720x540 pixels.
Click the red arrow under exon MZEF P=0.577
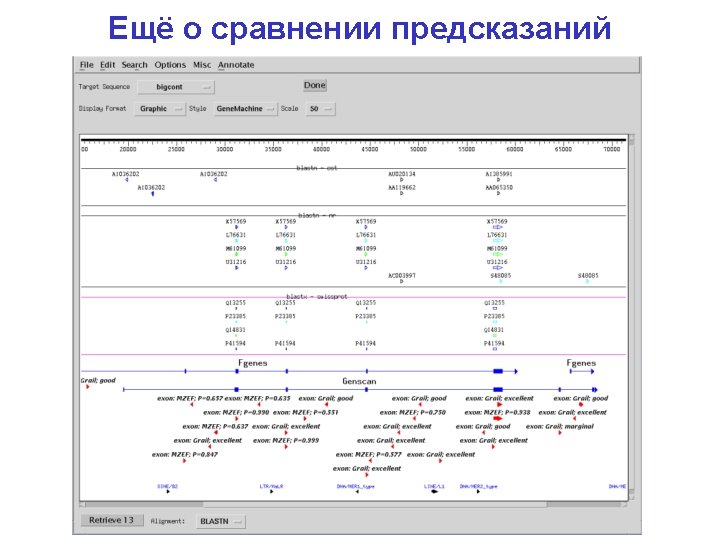click(370, 461)
